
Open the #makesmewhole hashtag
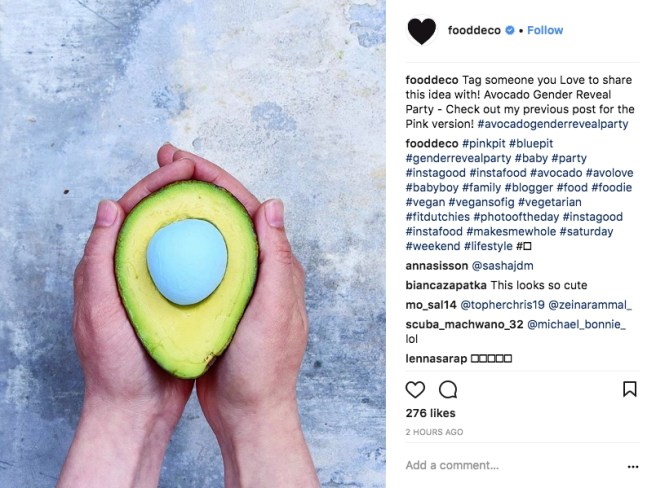pos(511,231)
